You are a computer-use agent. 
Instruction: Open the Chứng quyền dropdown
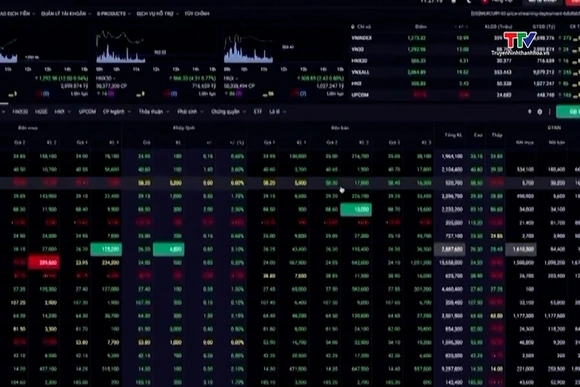228,112
